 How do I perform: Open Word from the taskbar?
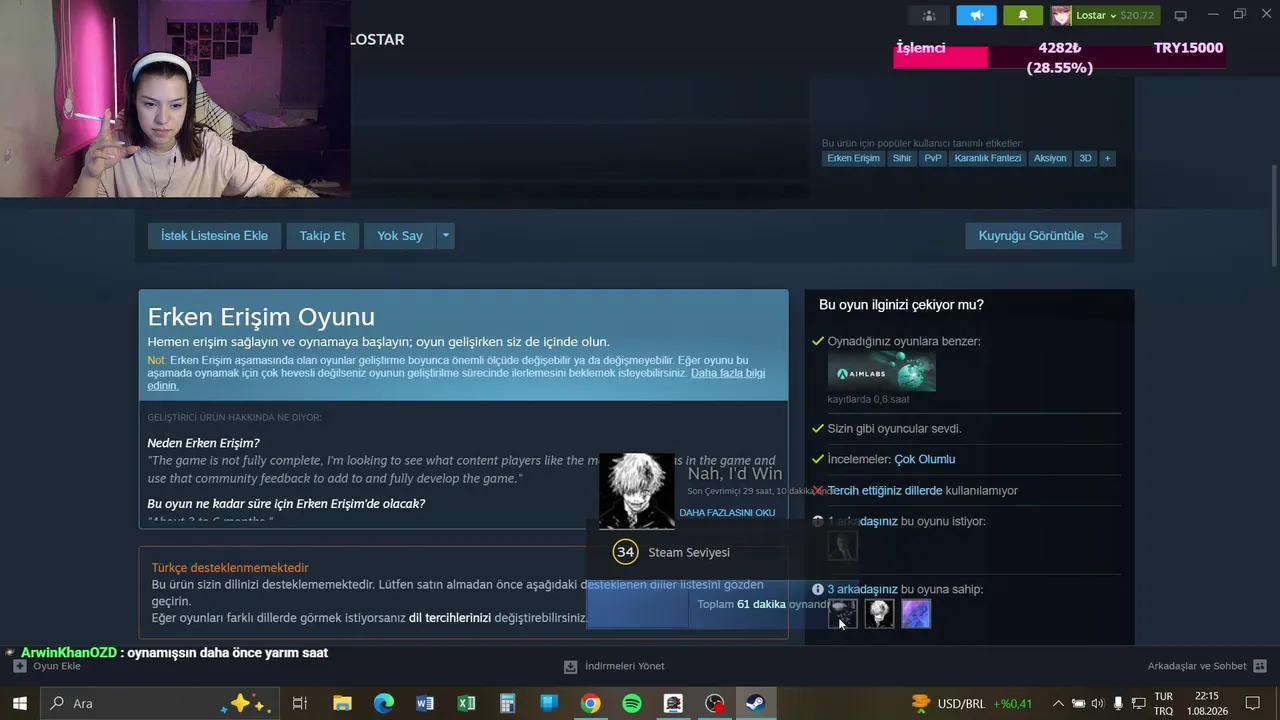point(425,703)
